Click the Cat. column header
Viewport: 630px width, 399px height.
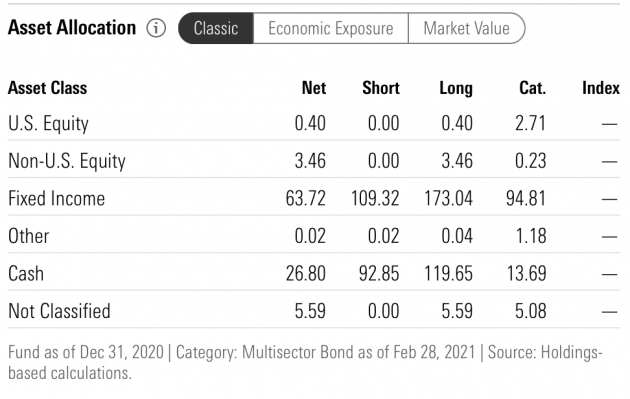click(x=532, y=88)
